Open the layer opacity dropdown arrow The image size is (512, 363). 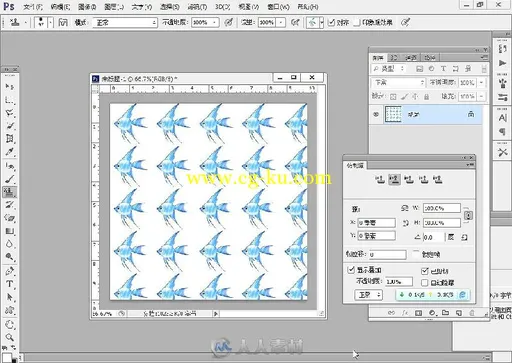[x=481, y=82]
